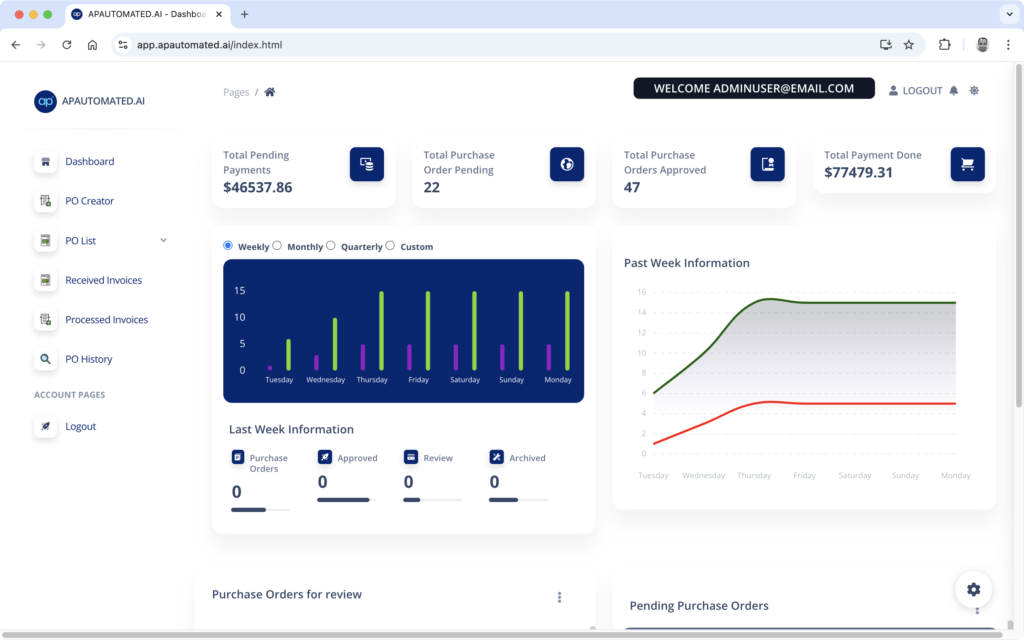Click the Total Pending Payments card icon
Viewport: 1024px width, 640px height.
click(367, 164)
